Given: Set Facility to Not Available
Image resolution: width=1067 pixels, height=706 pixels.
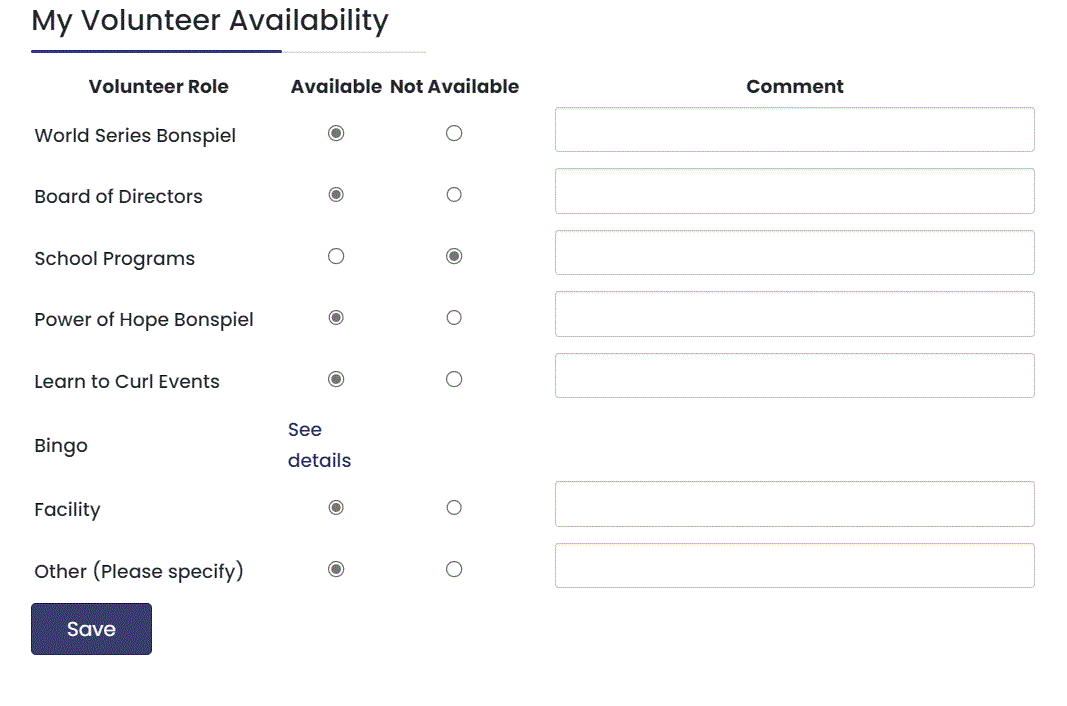Looking at the screenshot, I should coord(454,508).
